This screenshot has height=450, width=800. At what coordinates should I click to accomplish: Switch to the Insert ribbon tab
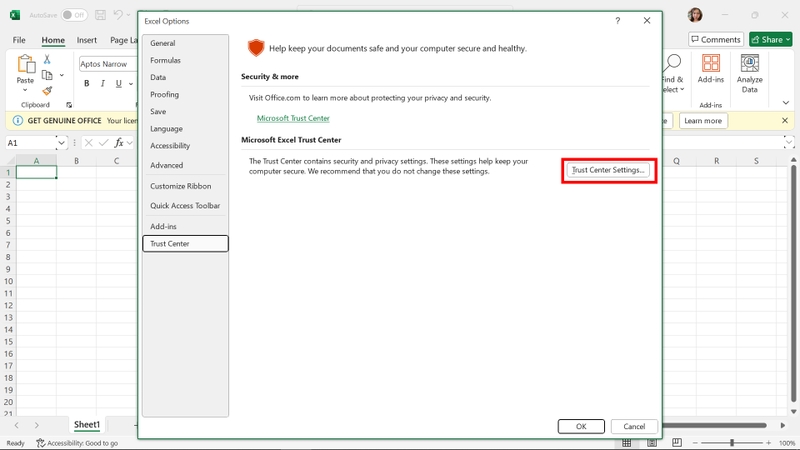click(x=87, y=40)
